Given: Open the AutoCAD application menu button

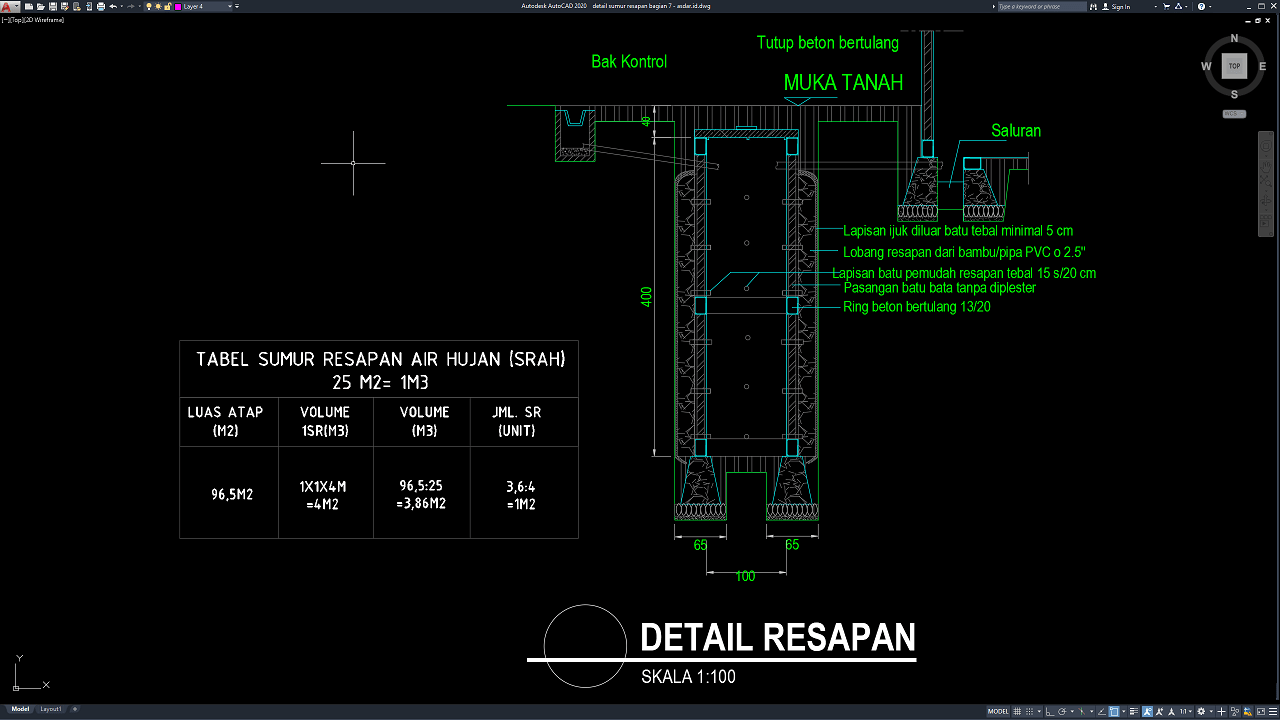Looking at the screenshot, I should [x=8, y=6].
